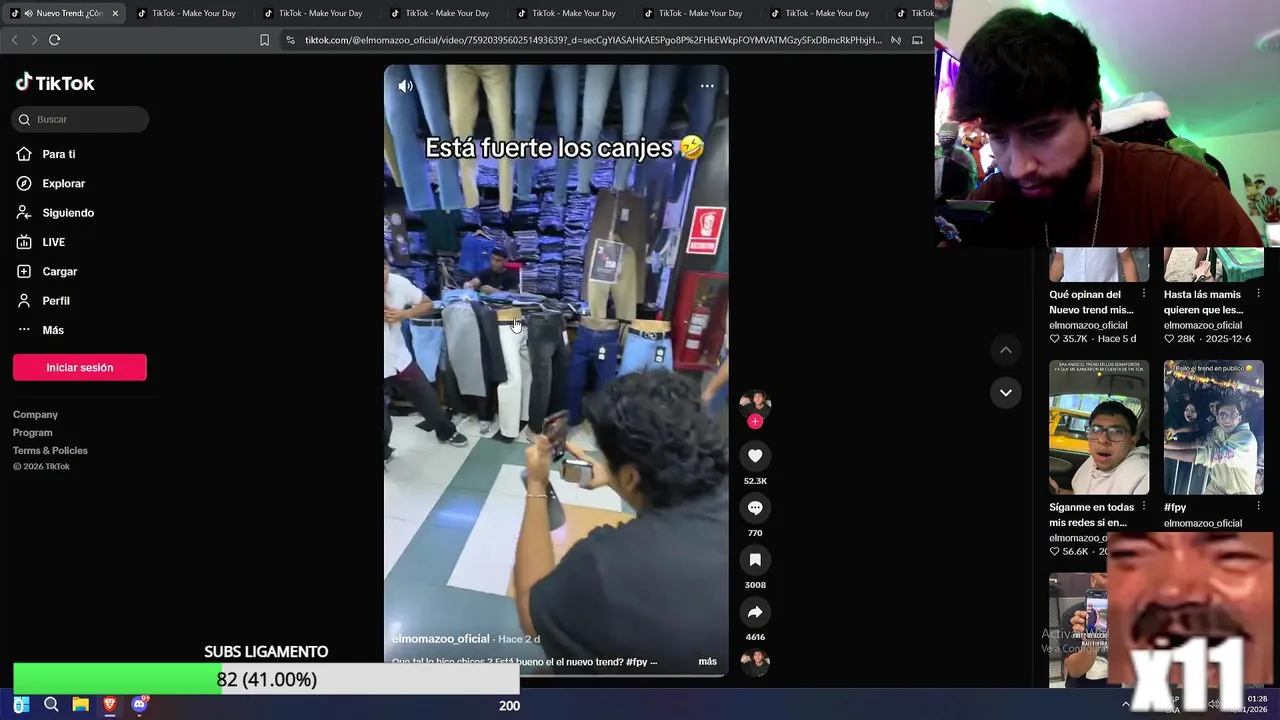The height and width of the screenshot is (720, 1280).
Task: Save video using the bookmark icon
Action: (x=755, y=560)
